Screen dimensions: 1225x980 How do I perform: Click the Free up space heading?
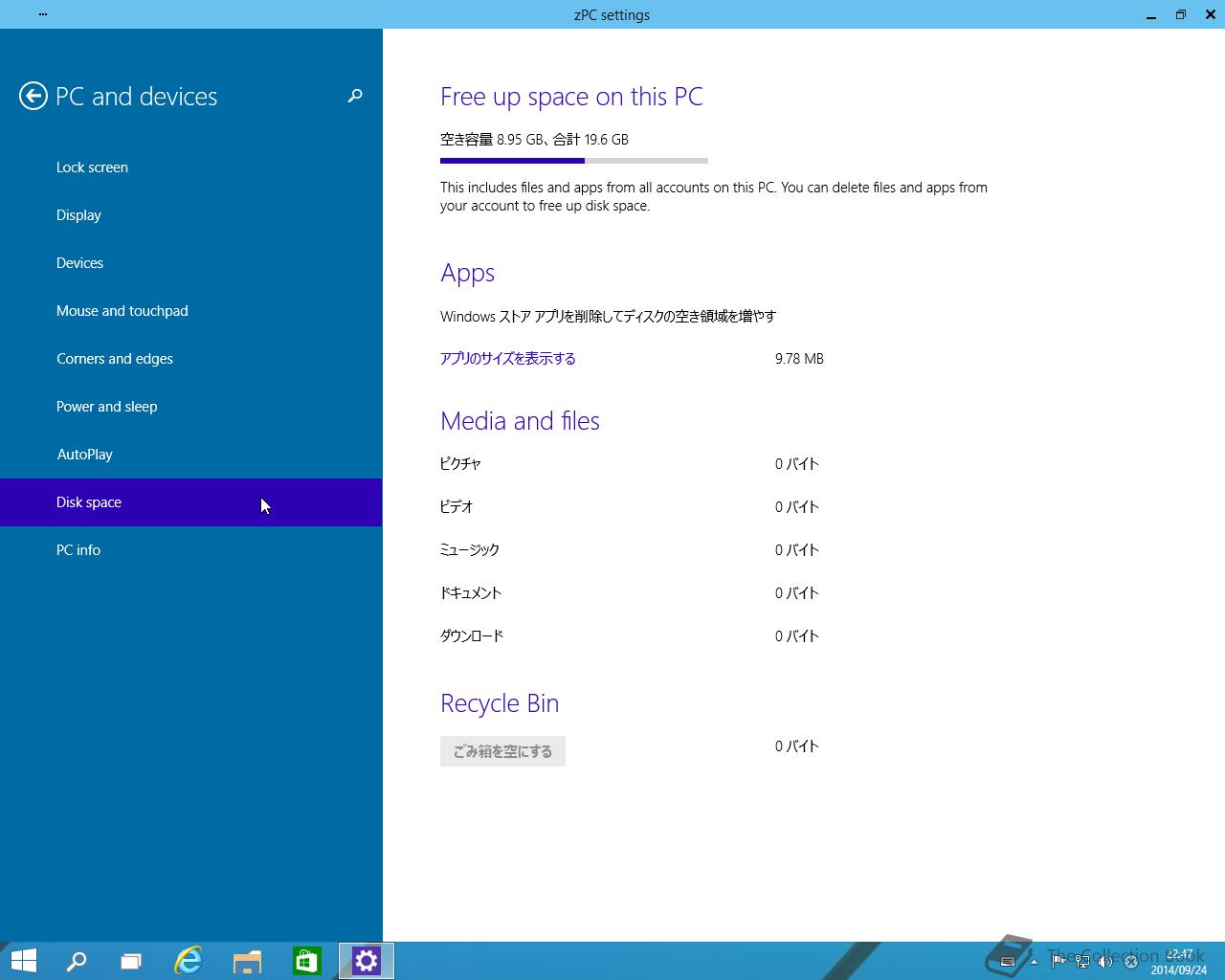(x=571, y=97)
